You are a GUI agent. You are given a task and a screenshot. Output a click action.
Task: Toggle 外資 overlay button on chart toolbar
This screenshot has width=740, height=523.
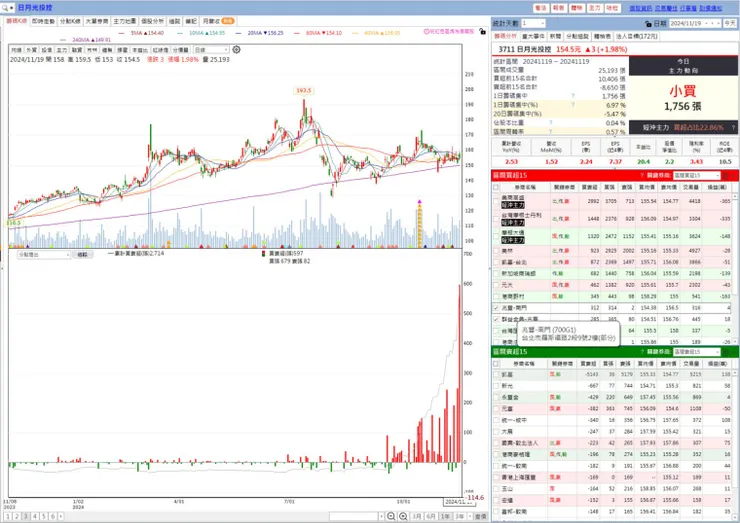coord(31,50)
